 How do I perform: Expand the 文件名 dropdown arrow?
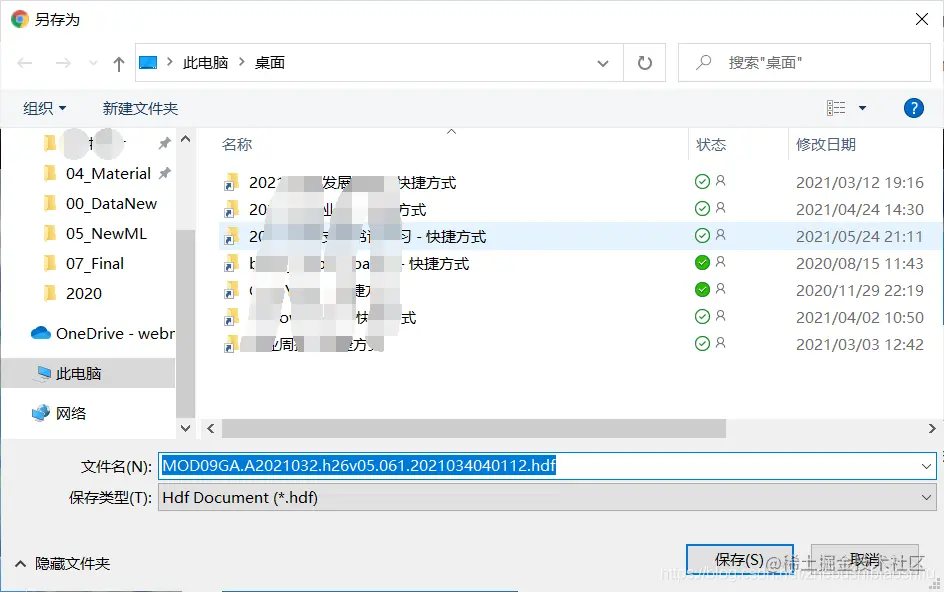pos(925,466)
